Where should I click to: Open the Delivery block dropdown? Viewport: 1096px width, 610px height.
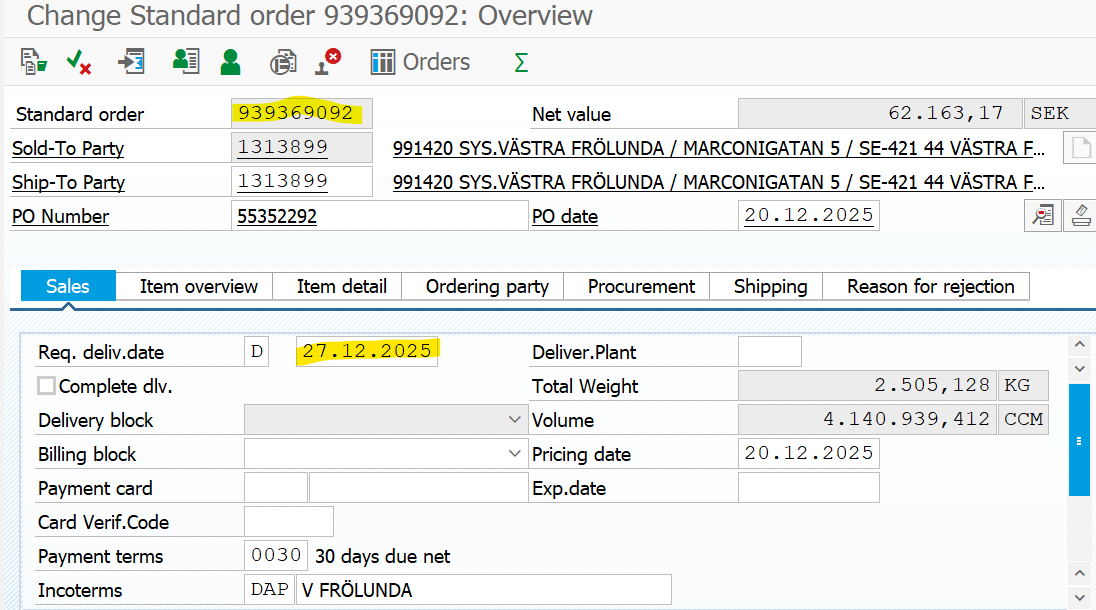(514, 420)
